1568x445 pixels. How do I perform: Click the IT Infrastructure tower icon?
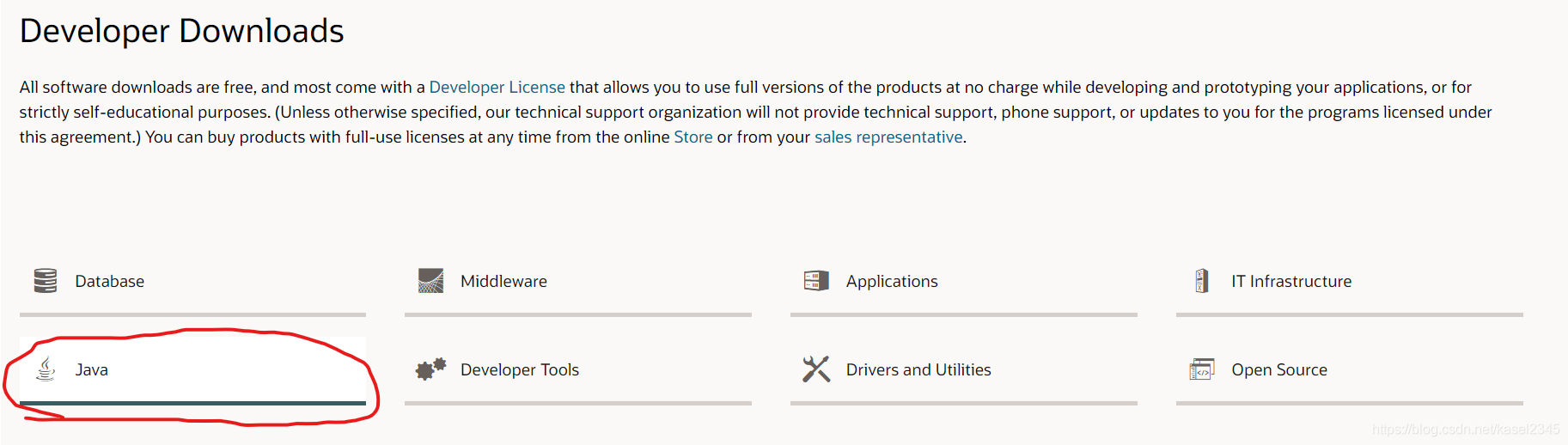(1202, 280)
